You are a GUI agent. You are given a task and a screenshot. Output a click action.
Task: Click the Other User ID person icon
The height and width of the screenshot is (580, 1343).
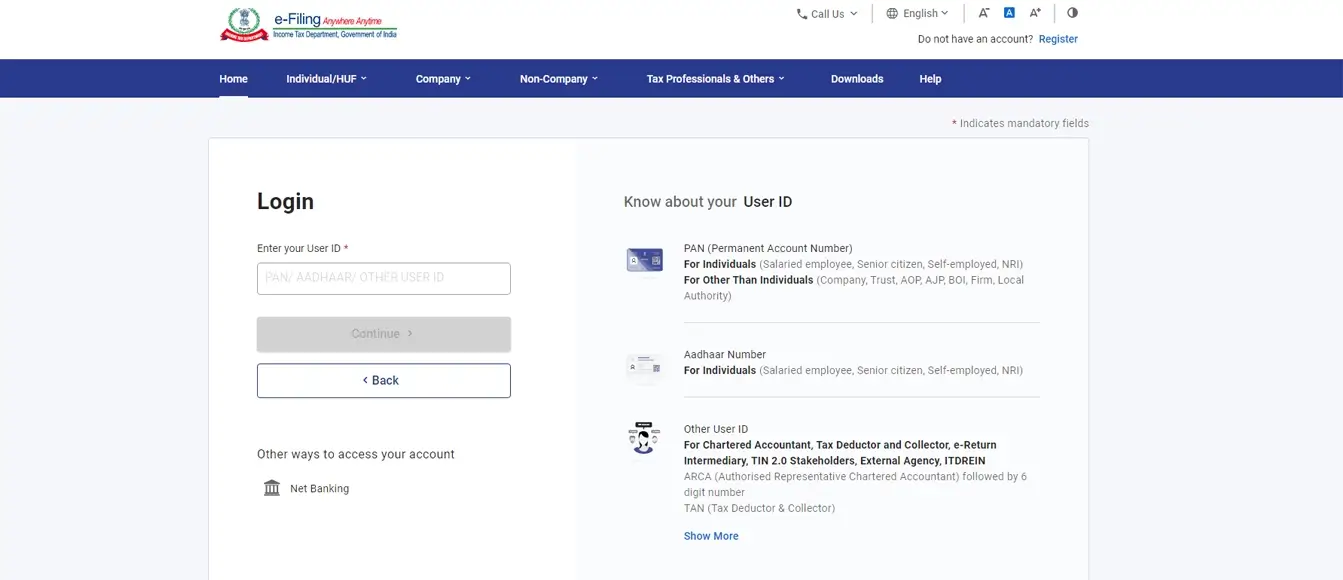[642, 437]
